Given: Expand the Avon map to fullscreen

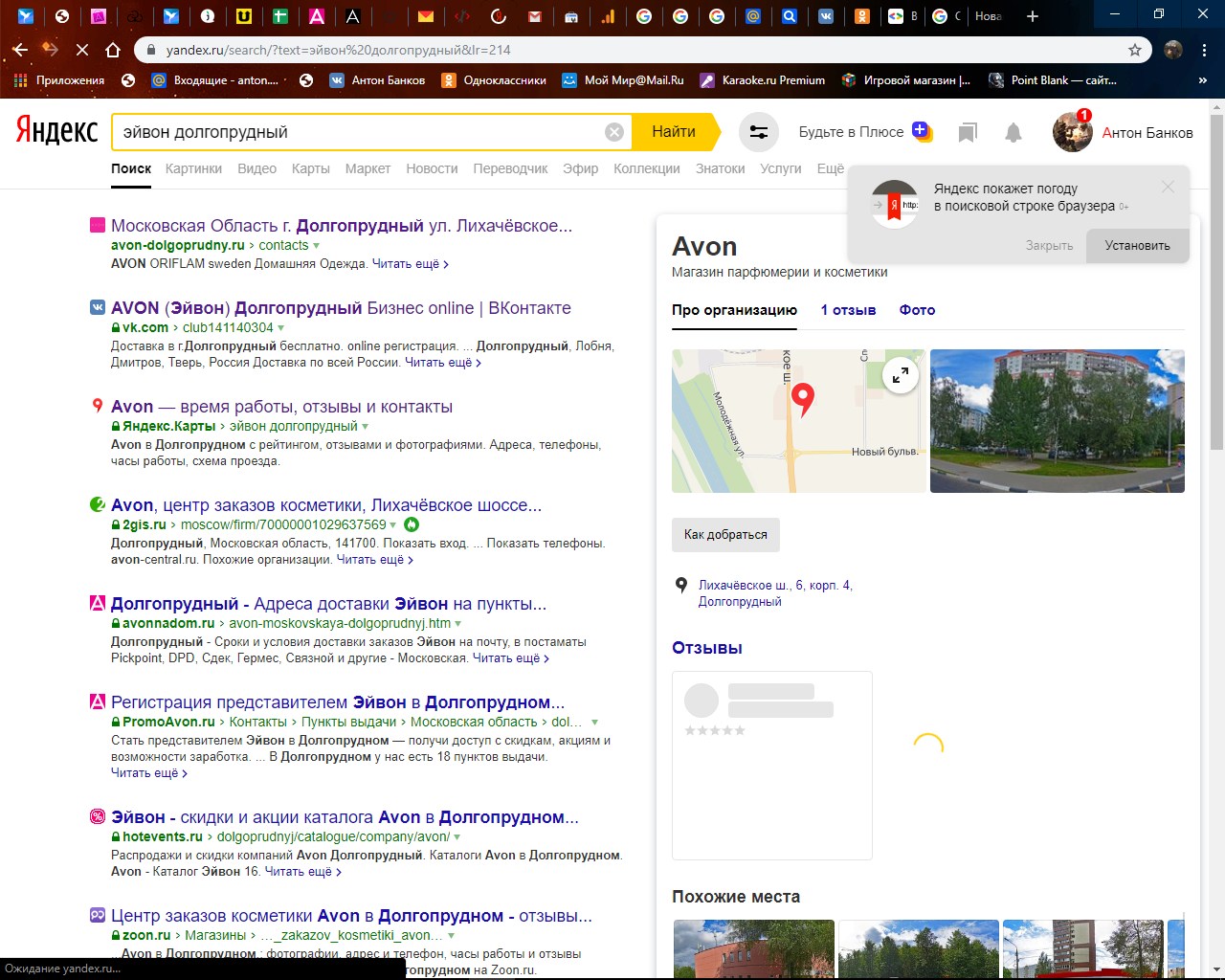Looking at the screenshot, I should (901, 375).
